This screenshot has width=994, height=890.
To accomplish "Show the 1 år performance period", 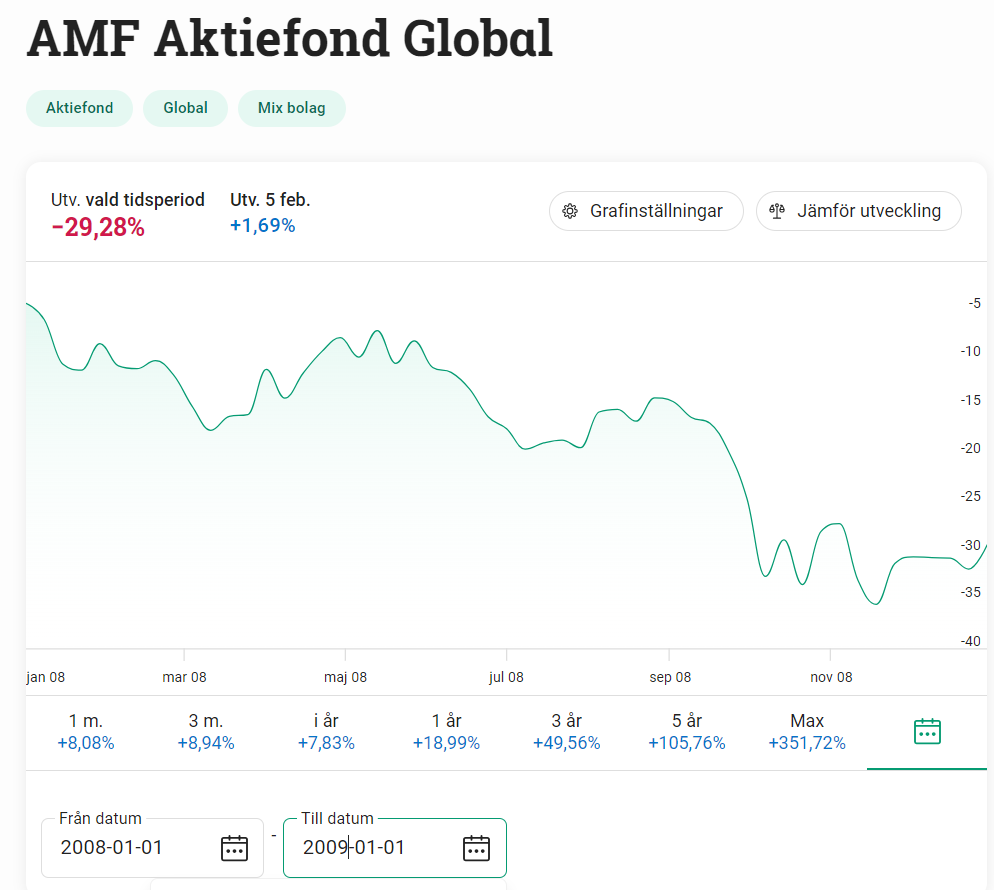I will pos(446,732).
